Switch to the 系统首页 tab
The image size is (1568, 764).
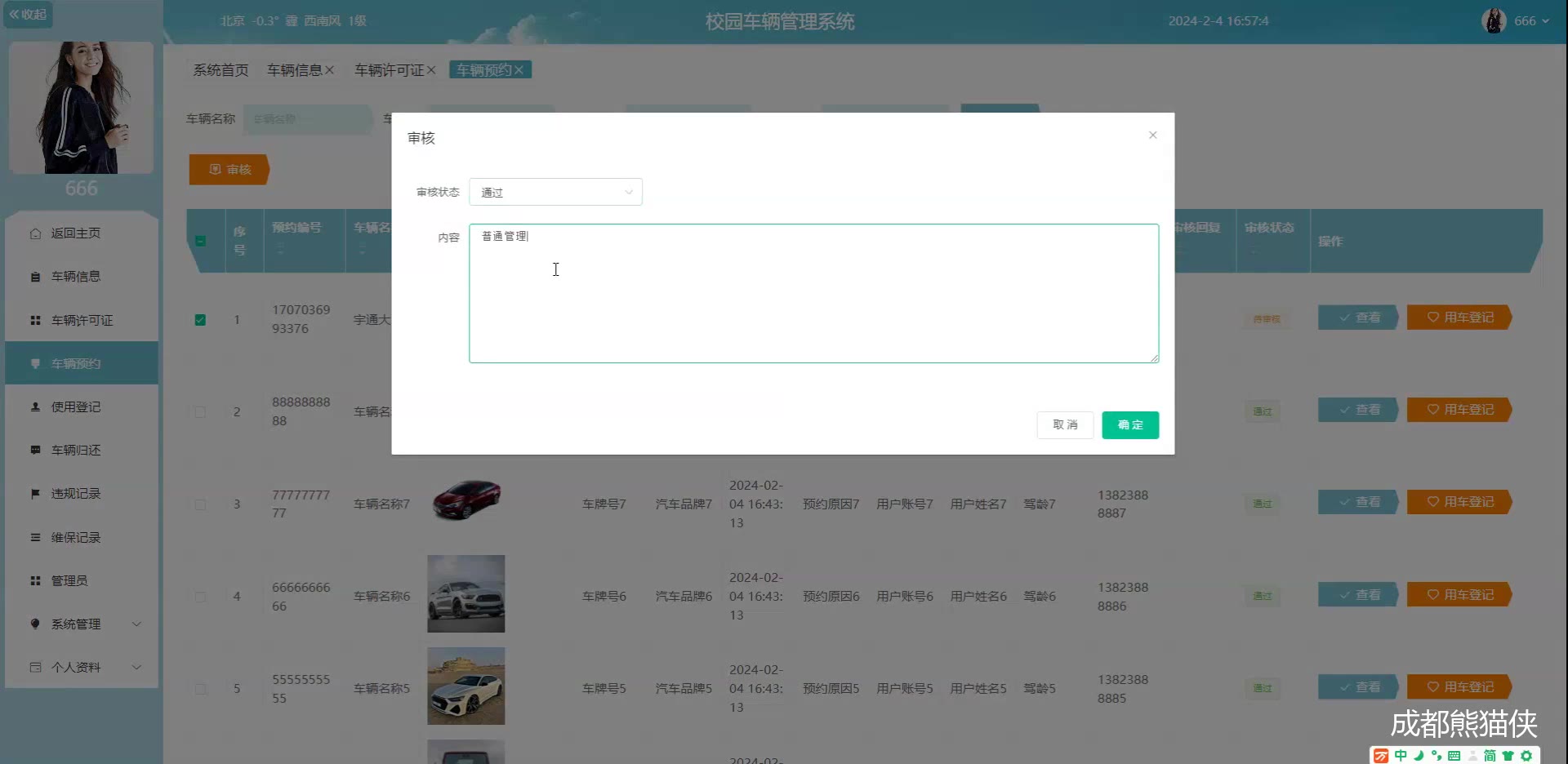[220, 70]
